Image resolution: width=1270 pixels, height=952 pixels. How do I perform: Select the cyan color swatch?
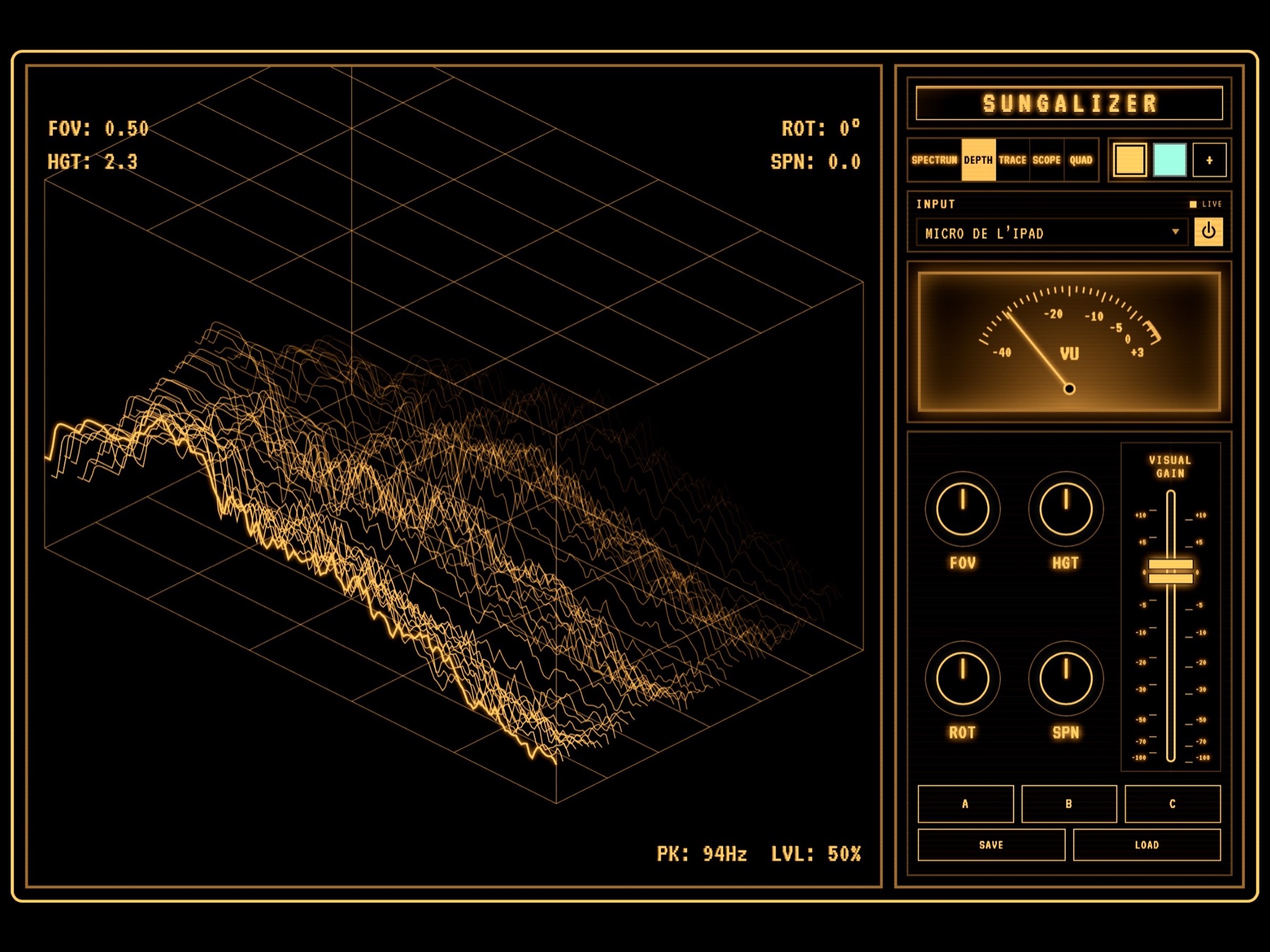[1169, 160]
